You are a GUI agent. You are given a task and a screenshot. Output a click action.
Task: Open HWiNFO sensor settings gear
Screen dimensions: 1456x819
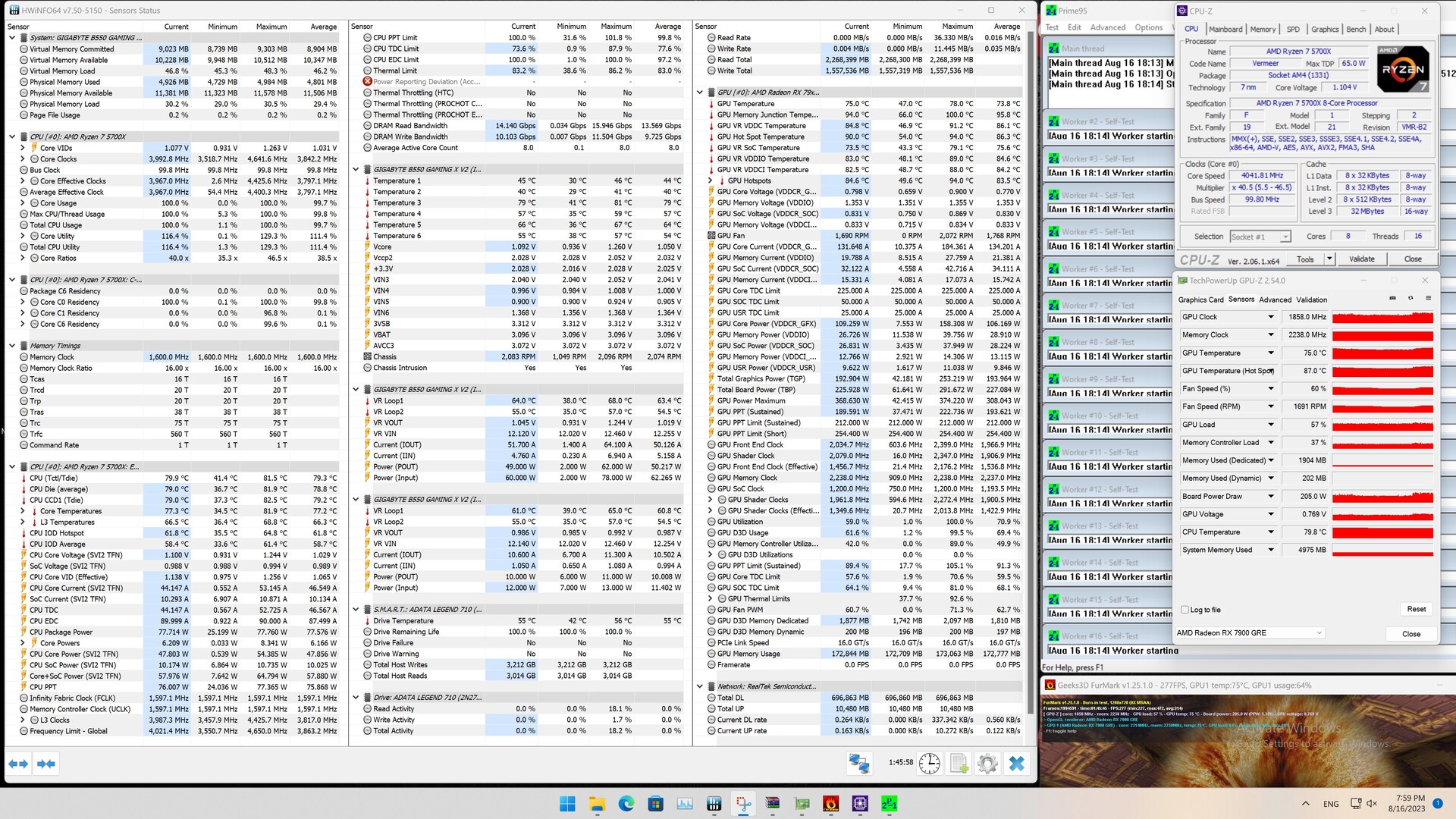987,764
